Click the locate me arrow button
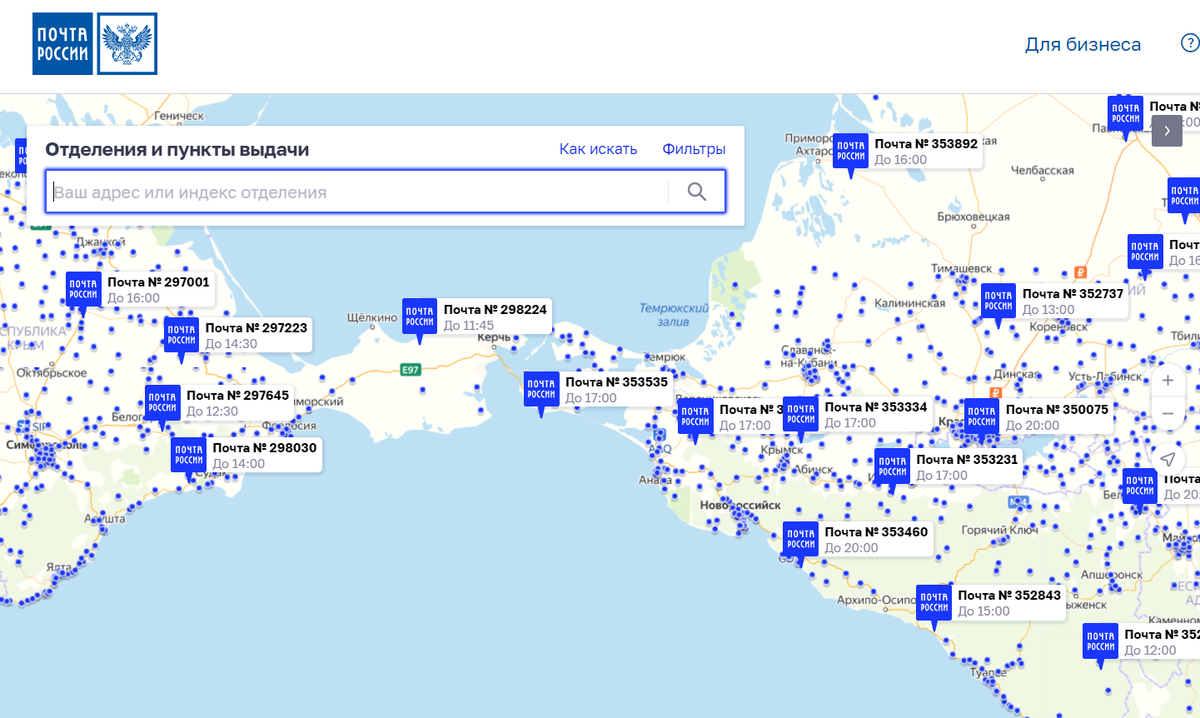 click(x=1167, y=459)
